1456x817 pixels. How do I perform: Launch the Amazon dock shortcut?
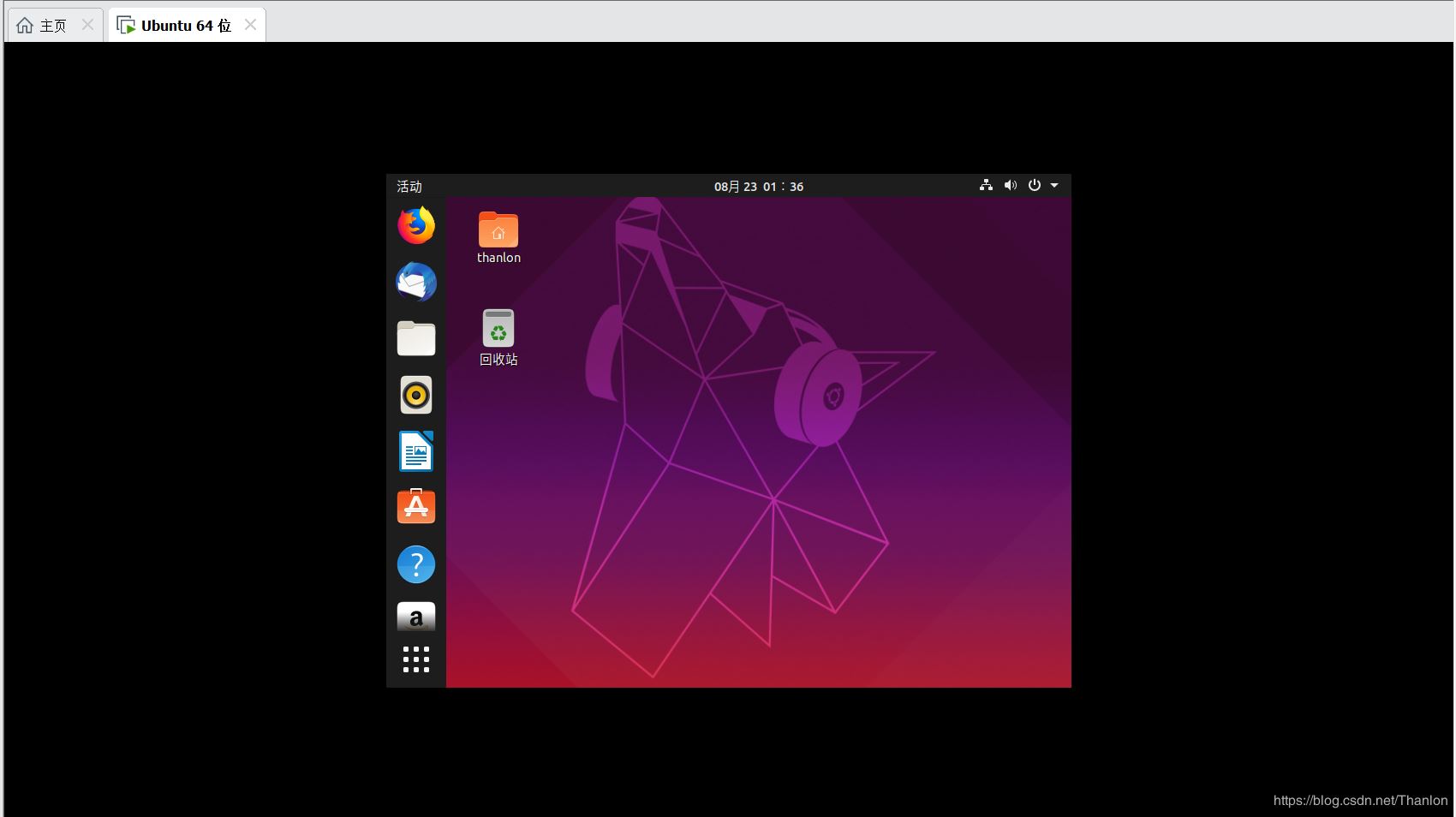pyautogui.click(x=416, y=617)
